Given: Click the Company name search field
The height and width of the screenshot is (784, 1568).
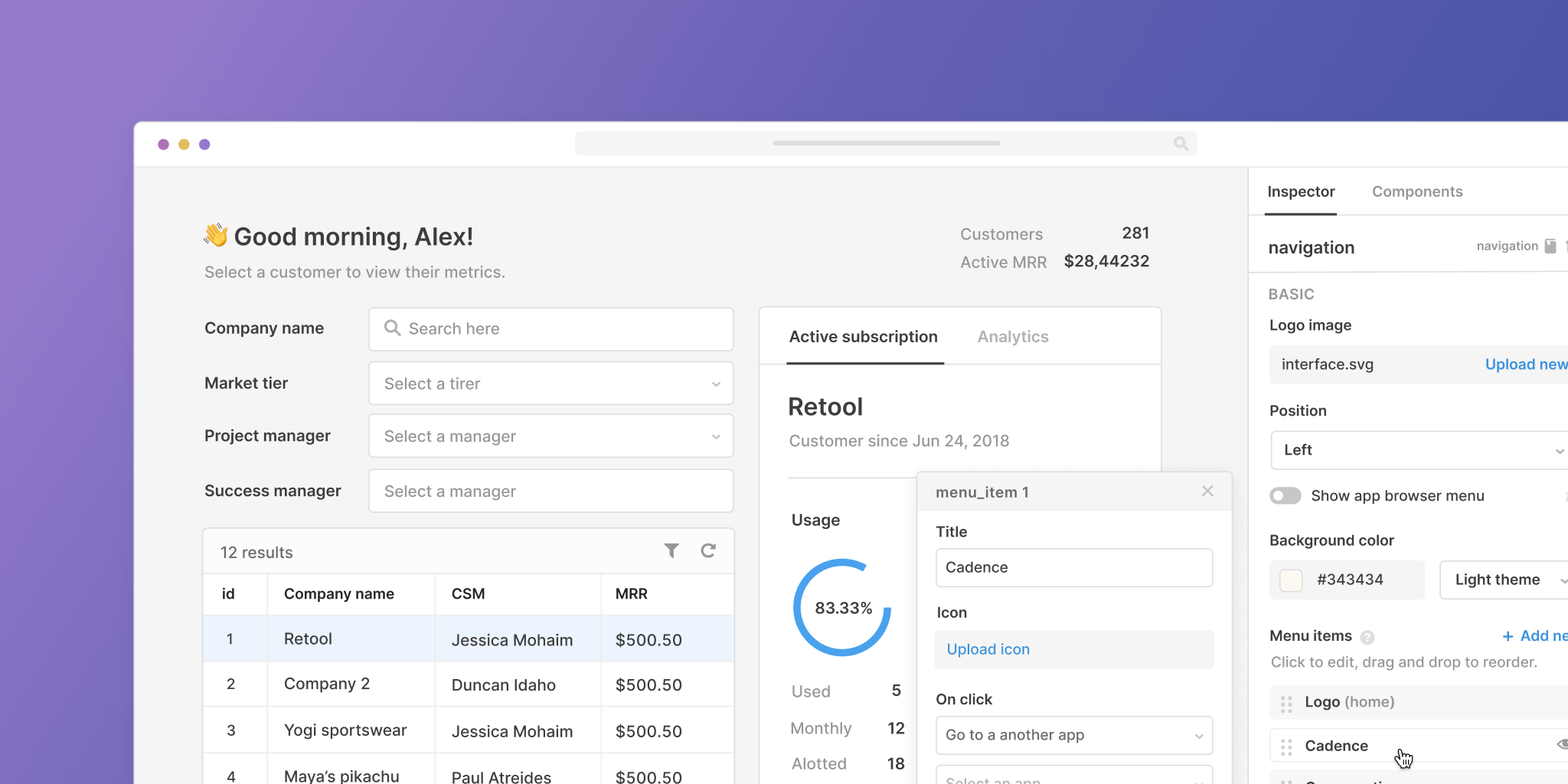Looking at the screenshot, I should tap(550, 329).
